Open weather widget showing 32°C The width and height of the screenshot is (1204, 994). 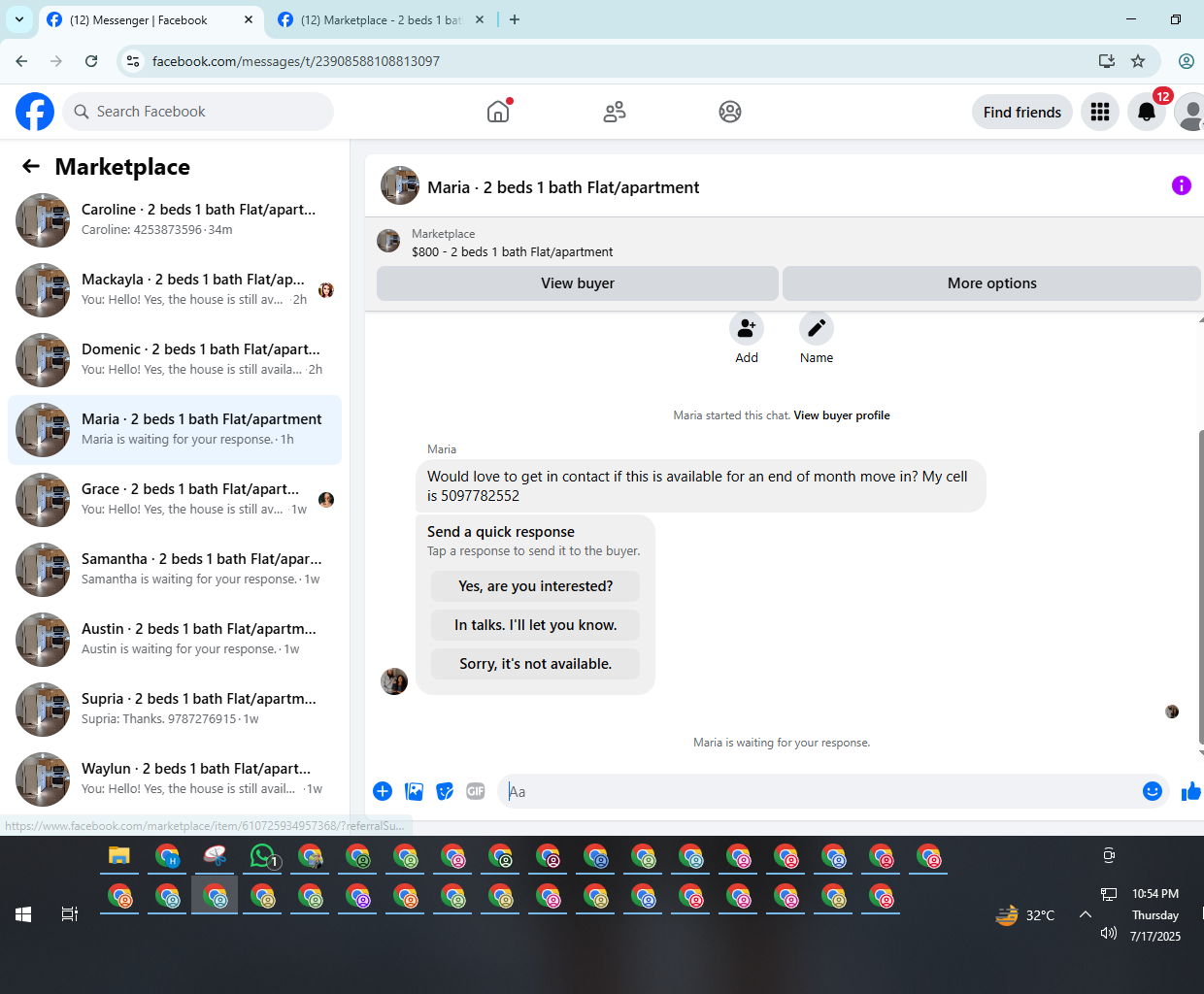pos(1025,914)
